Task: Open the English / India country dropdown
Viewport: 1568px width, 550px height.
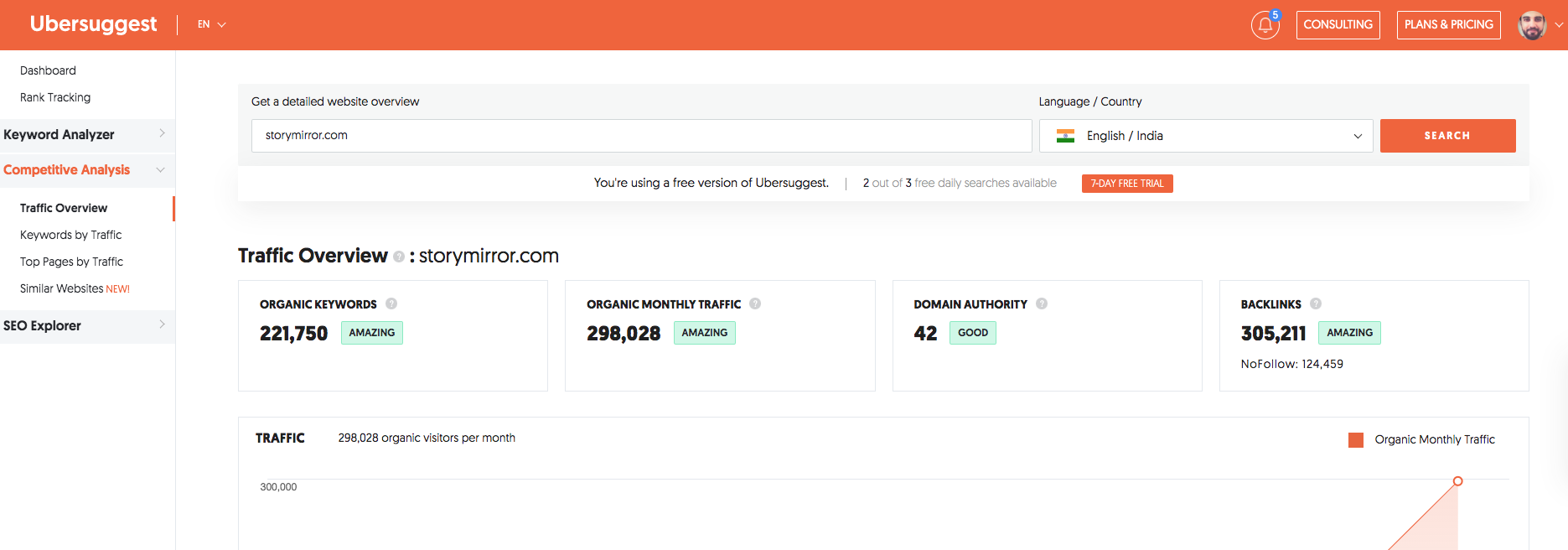Action: coord(1206,136)
